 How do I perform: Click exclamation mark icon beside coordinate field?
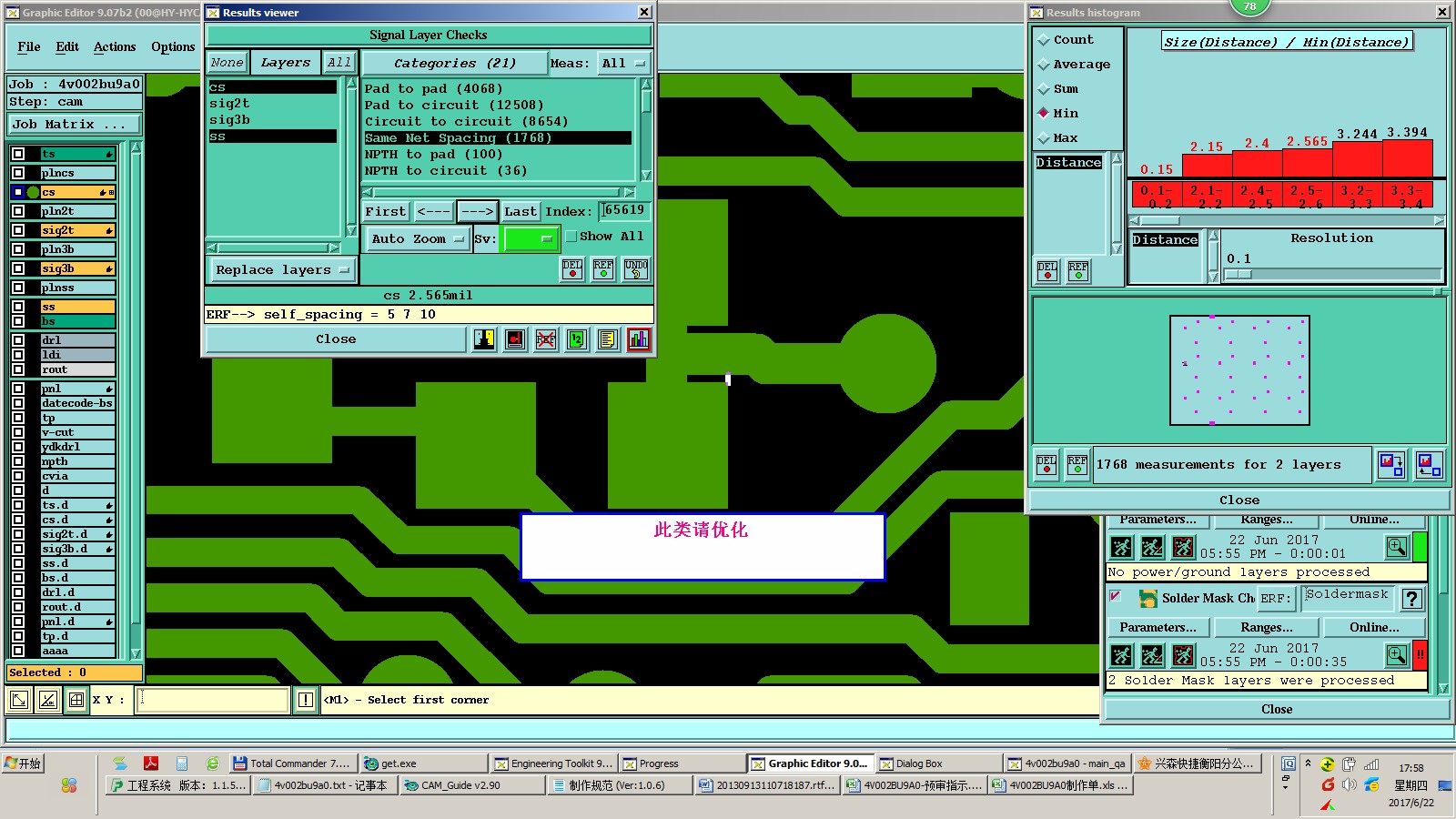(306, 700)
